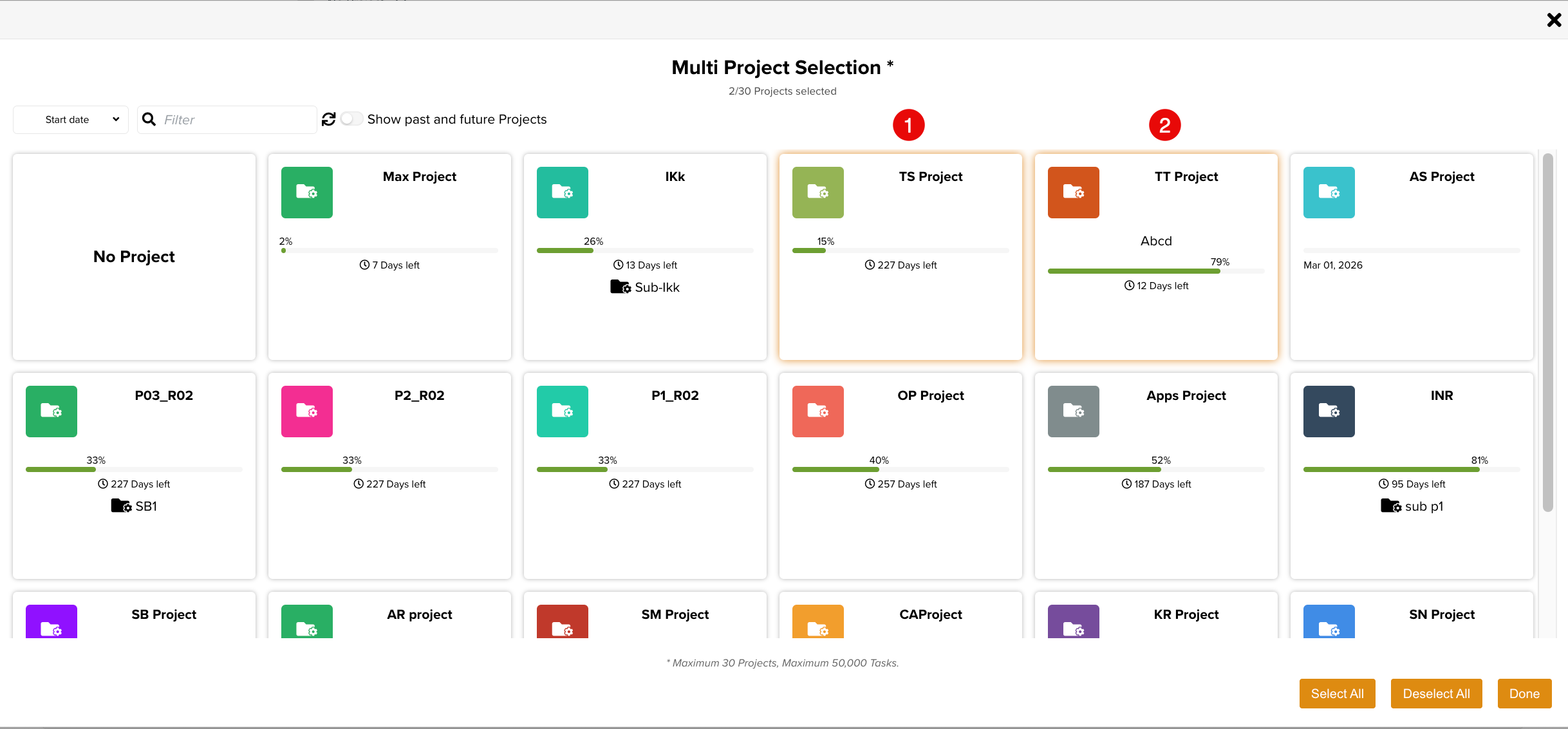The image size is (1568, 729).
Task: Click the Sub-Ikk subproject folder icon
Action: 621,287
